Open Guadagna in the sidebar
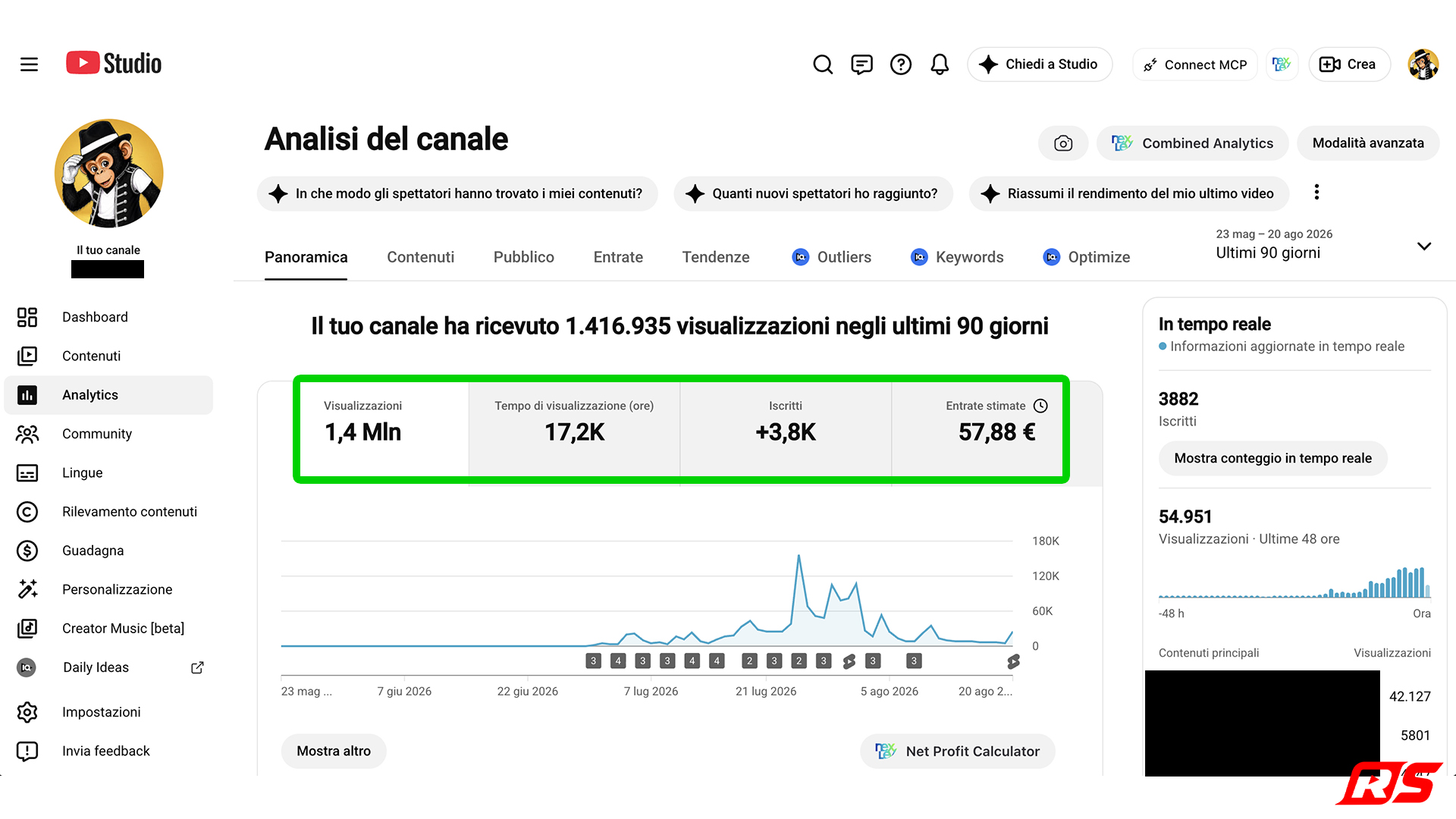Screen dimensions: 1456x819 pos(108,551)
